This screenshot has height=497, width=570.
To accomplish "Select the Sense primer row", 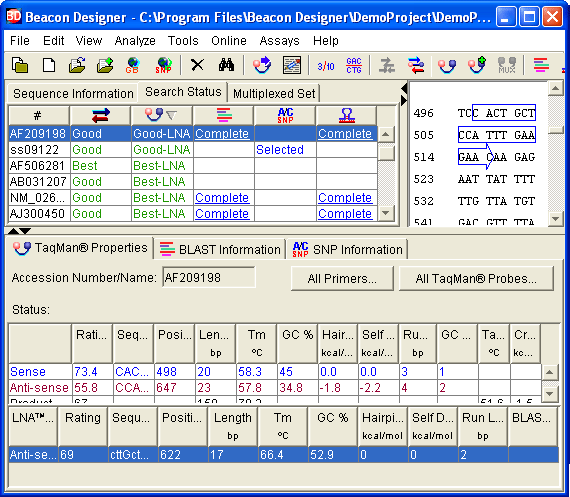I will pyautogui.click(x=274, y=372).
